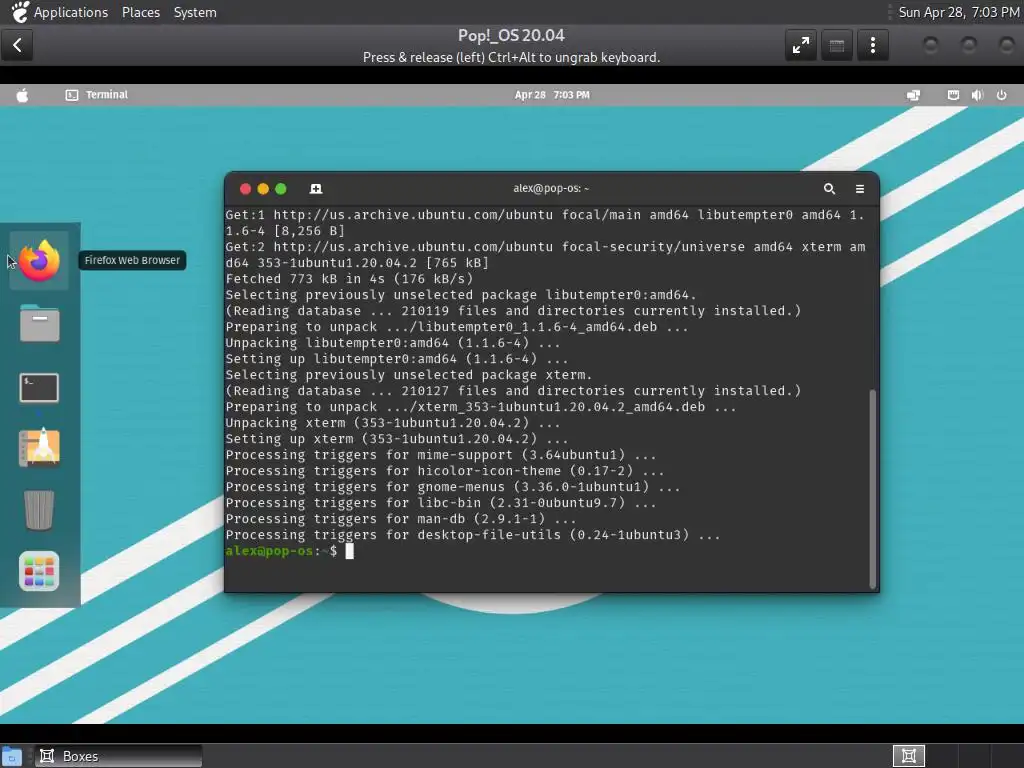
Task: Launch the Terminal from the dock
Action: pyautogui.click(x=39, y=388)
